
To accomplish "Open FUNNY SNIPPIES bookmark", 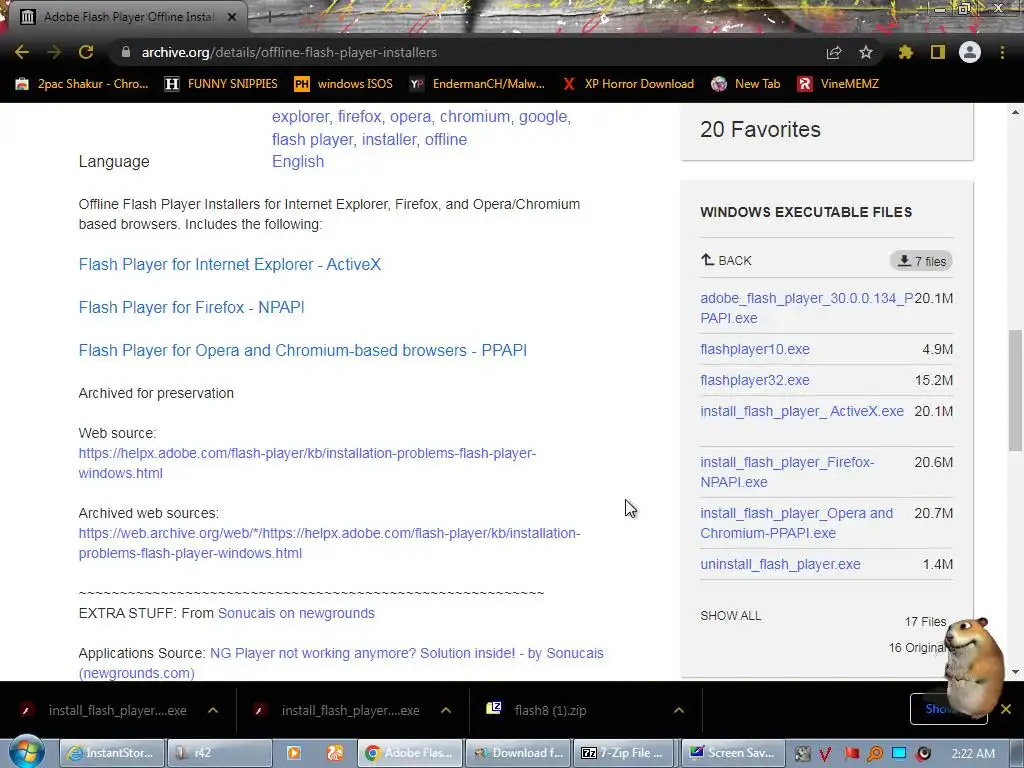I will 221,84.
